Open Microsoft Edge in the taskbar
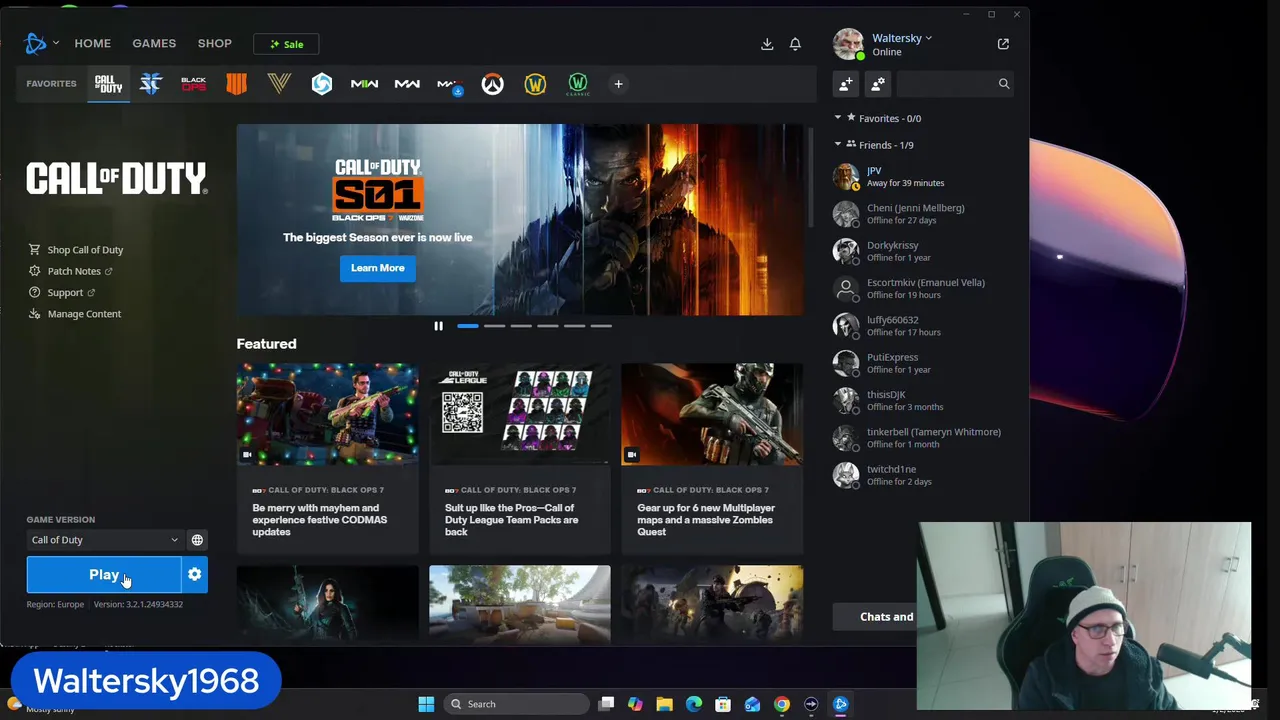 pos(694,704)
